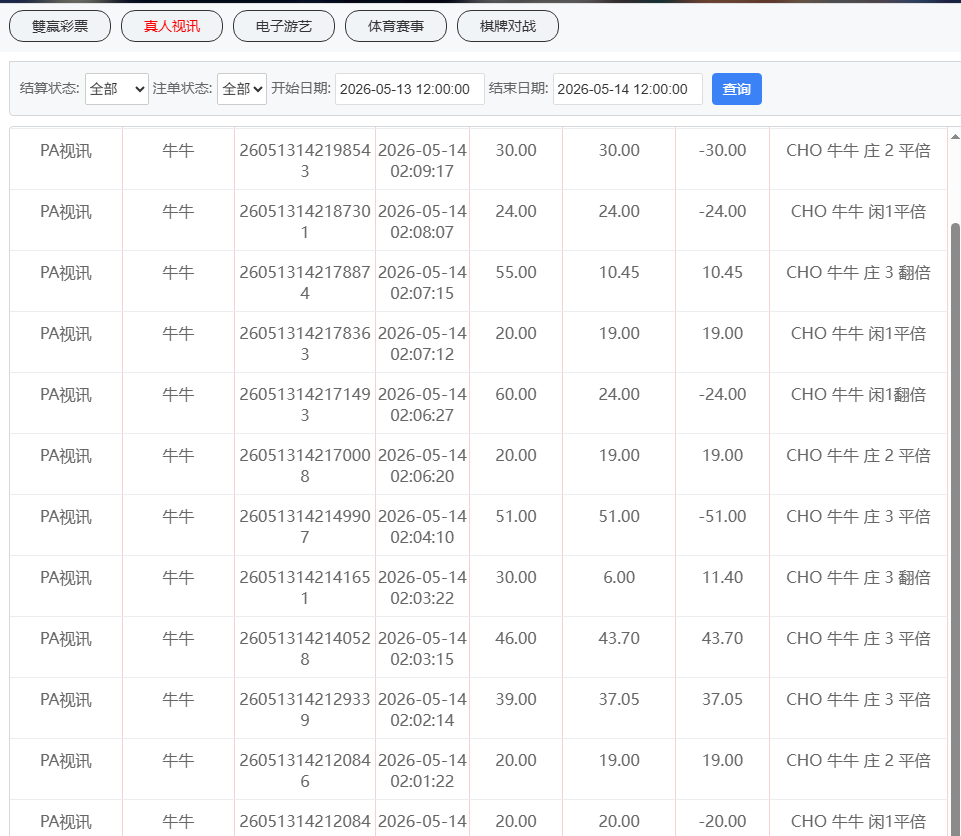Select order number 260513142140528

(305, 648)
